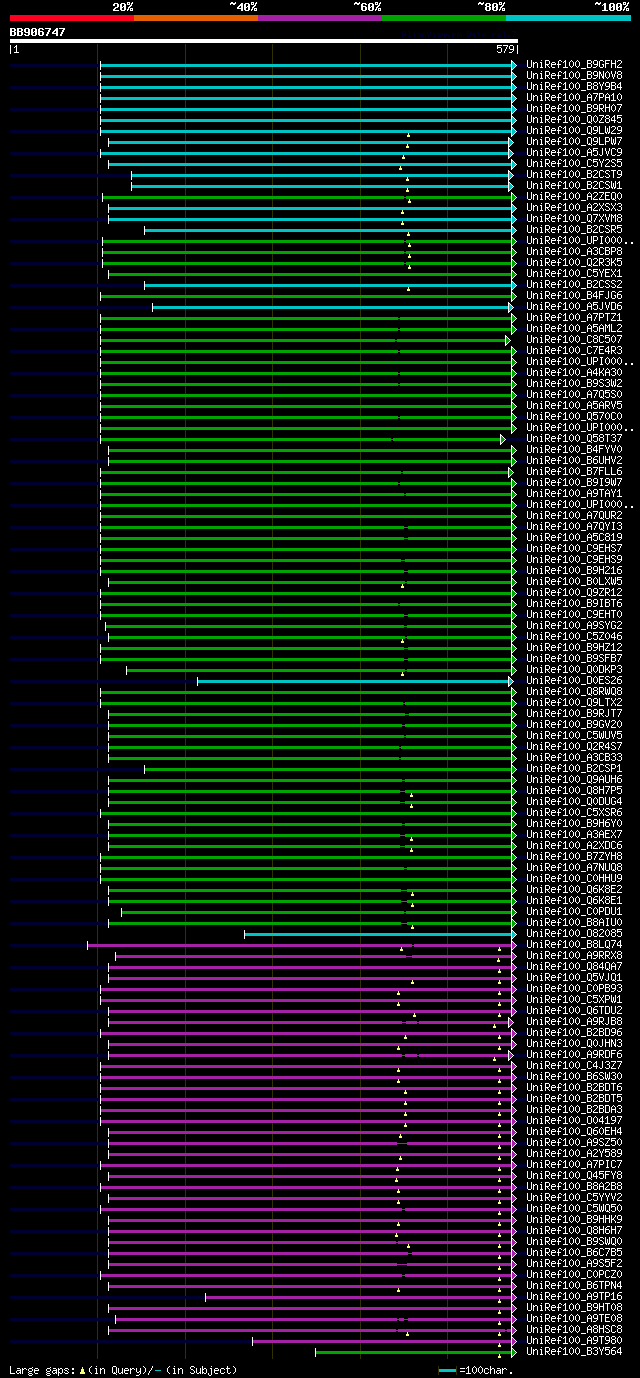Click label UniRef100_C0PDU1

[x=574, y=911]
